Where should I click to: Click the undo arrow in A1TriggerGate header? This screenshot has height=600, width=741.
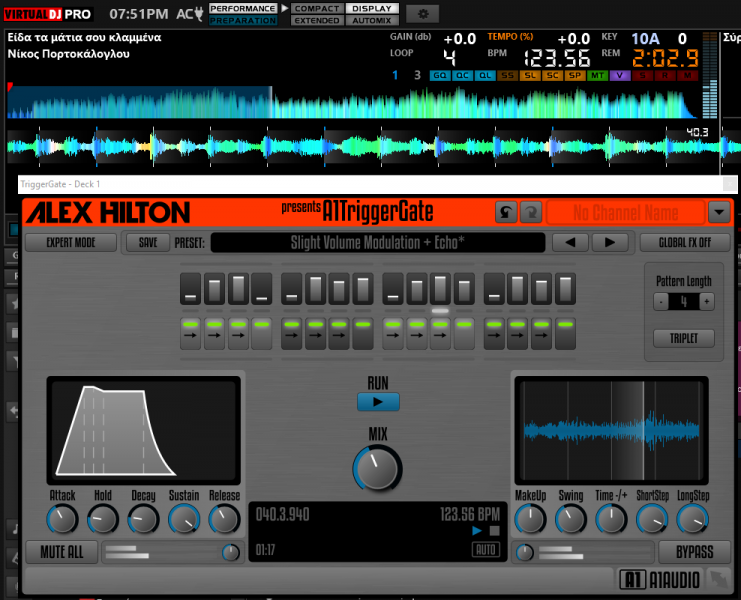pos(506,212)
